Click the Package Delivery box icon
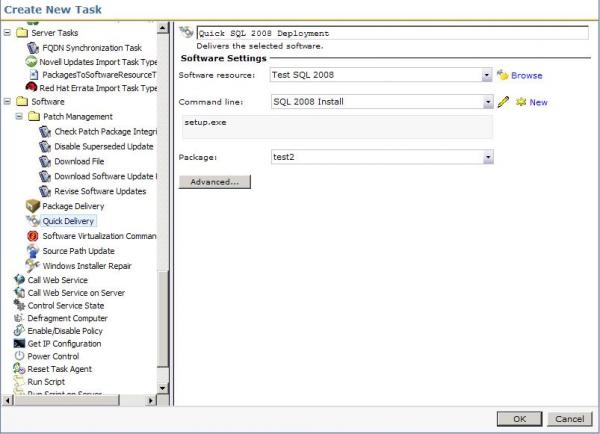Viewport: 600px width, 434px height. 33,206
